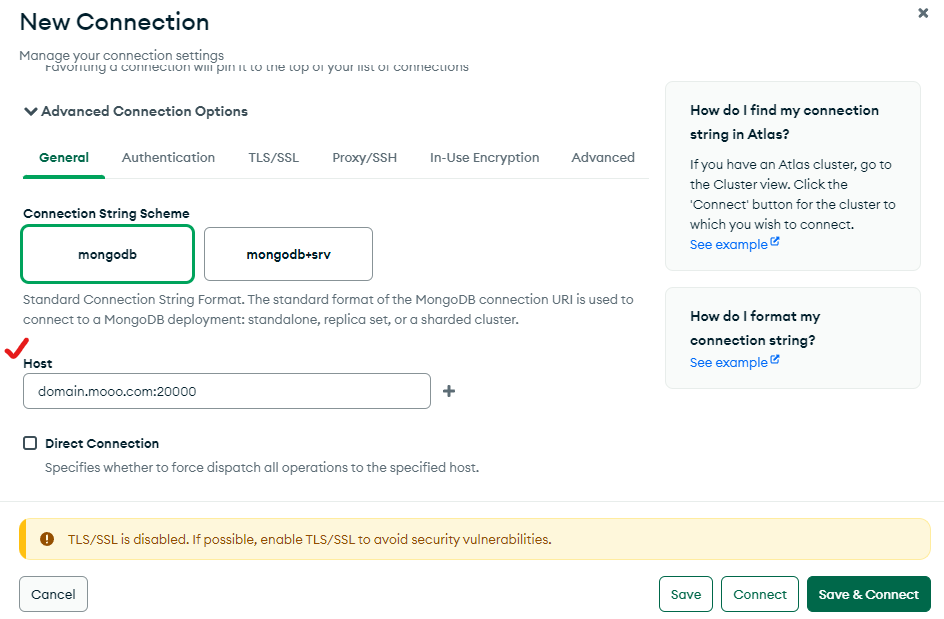Open the In-Use Encryption tab

[484, 158]
